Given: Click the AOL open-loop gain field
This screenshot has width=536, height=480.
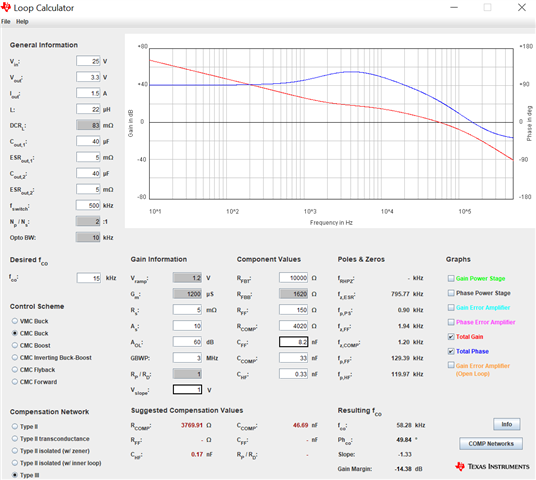Looking at the screenshot, I should click(x=187, y=342).
